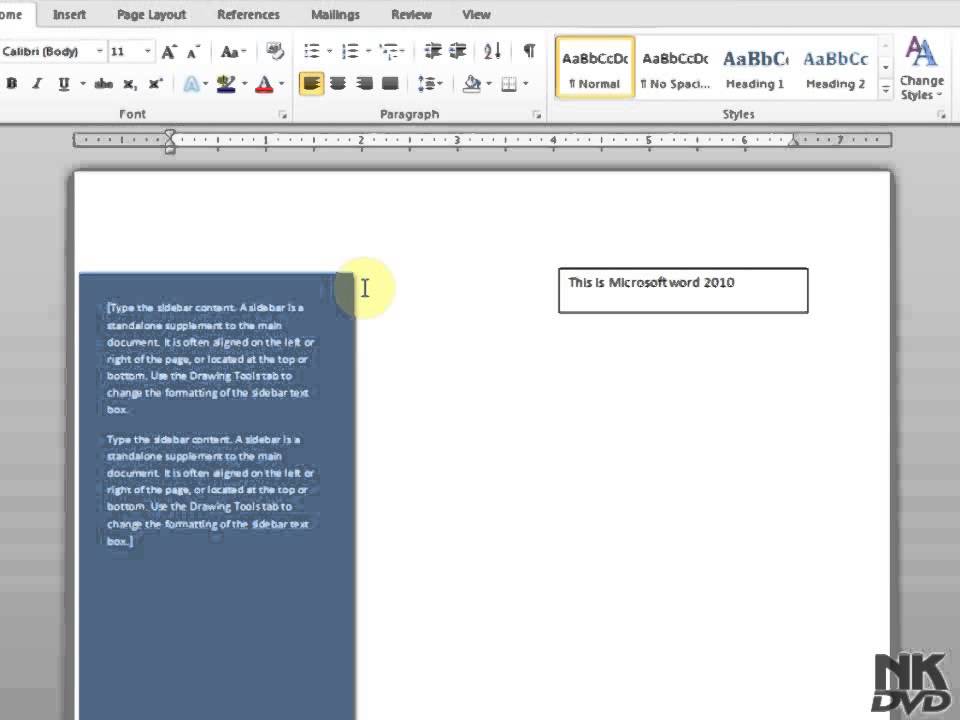
Task: Toggle Italic formatting
Action: [x=37, y=84]
